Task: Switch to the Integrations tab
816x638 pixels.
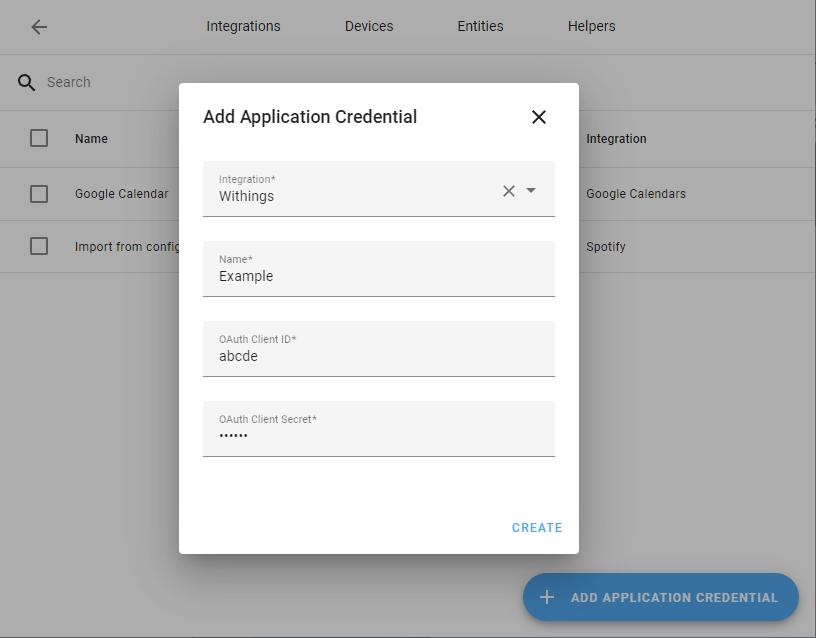Action: coord(243,27)
